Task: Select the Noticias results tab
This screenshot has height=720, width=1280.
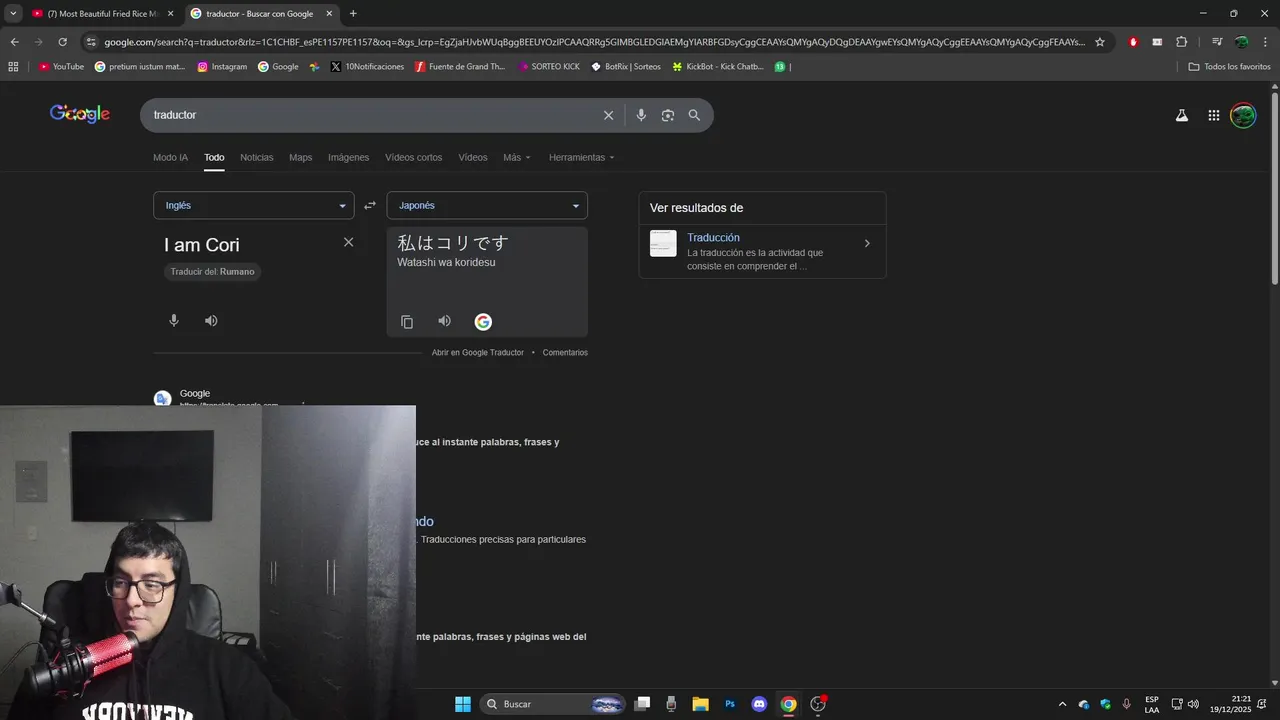Action: coord(257,157)
